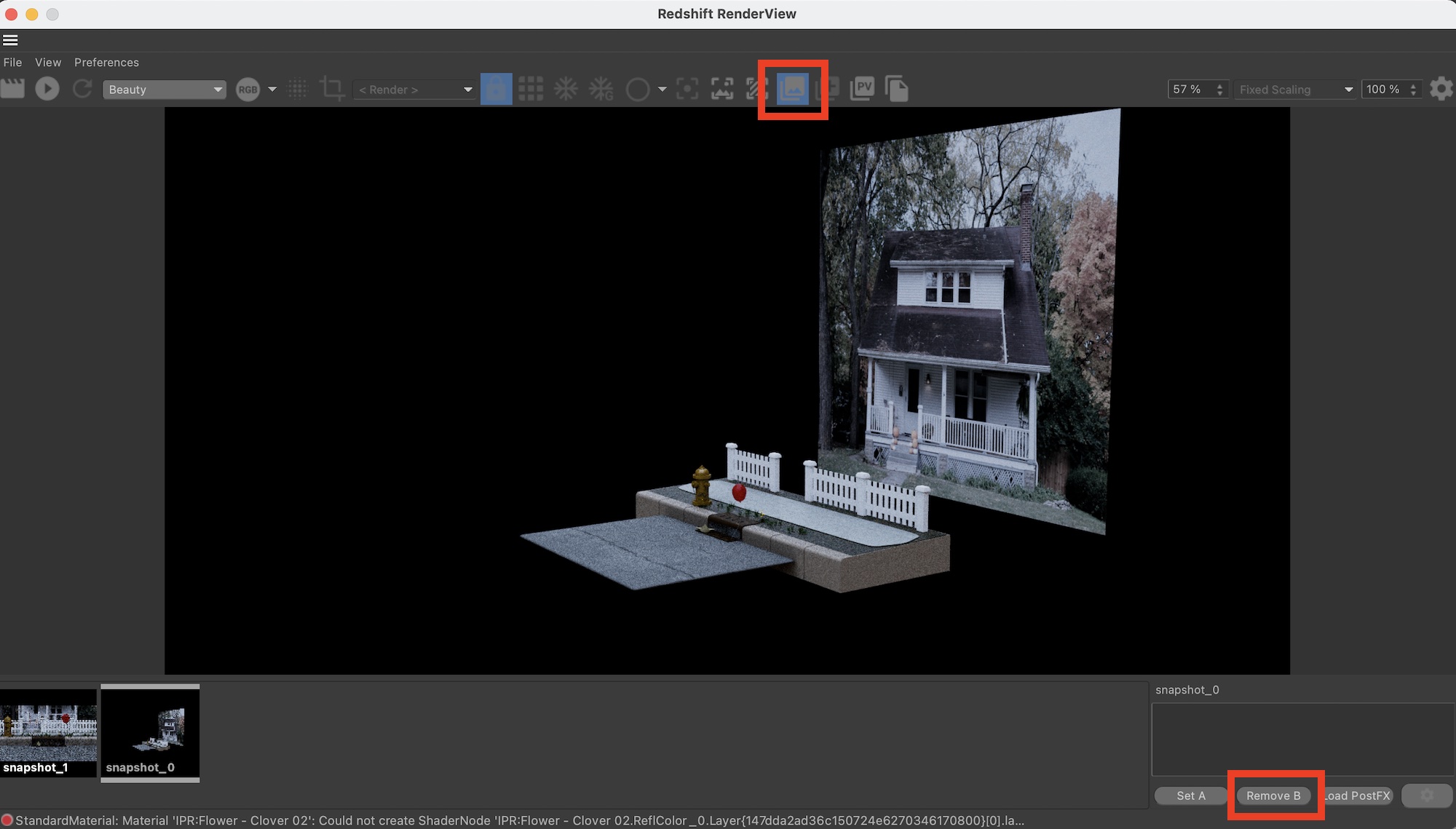Toggle the snapshots panel icon
The height and width of the screenshot is (829, 1456).
point(792,89)
